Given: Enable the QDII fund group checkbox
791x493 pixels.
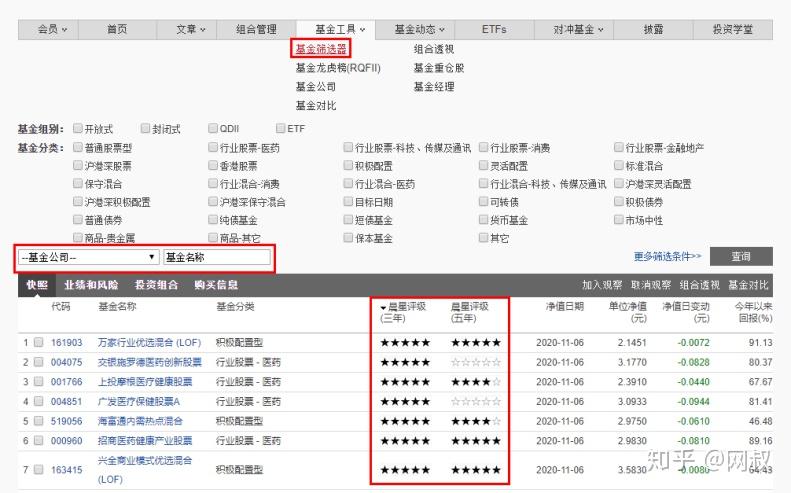Looking at the screenshot, I should coord(213,129).
